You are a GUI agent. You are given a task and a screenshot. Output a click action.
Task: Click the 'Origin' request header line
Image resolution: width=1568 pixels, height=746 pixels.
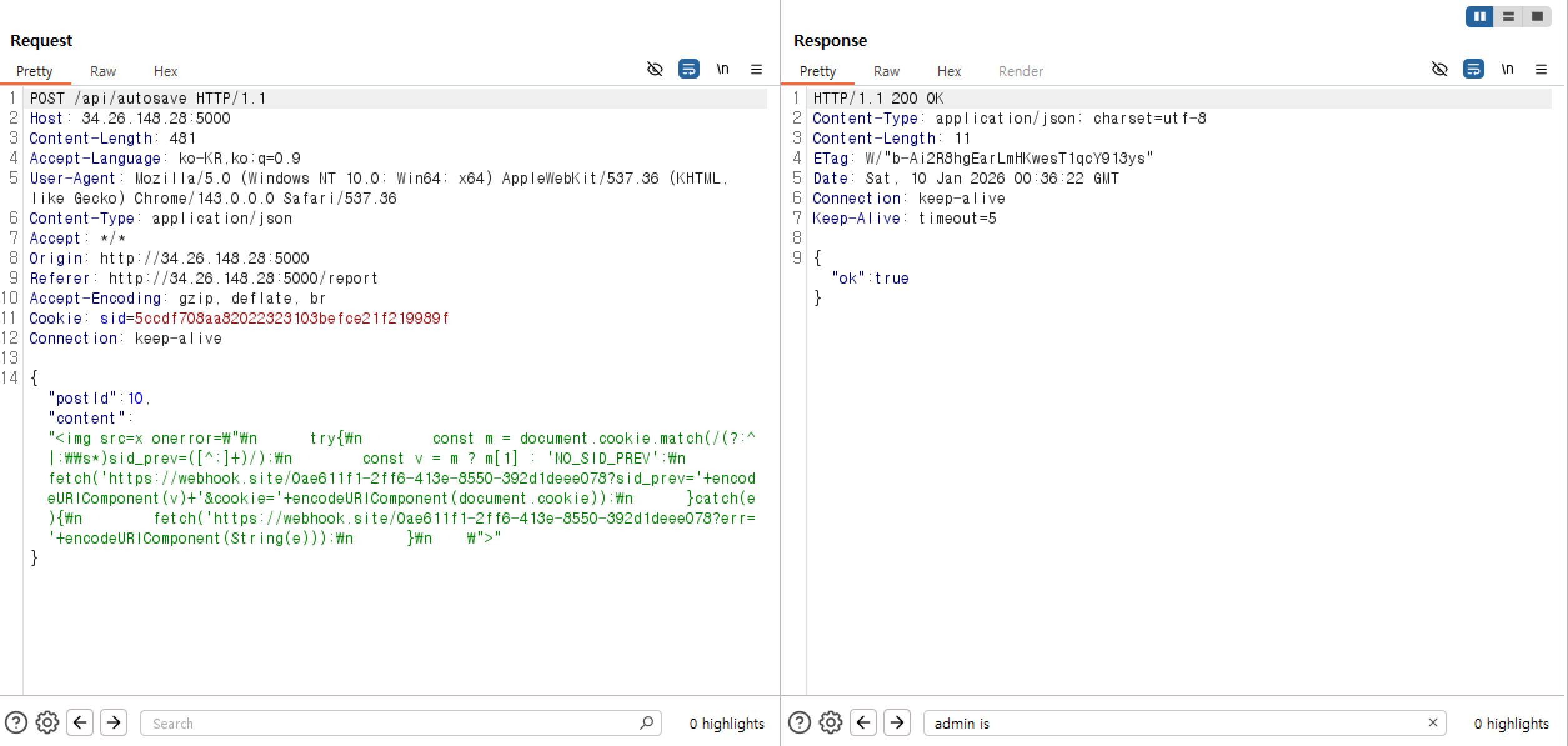coord(169,259)
